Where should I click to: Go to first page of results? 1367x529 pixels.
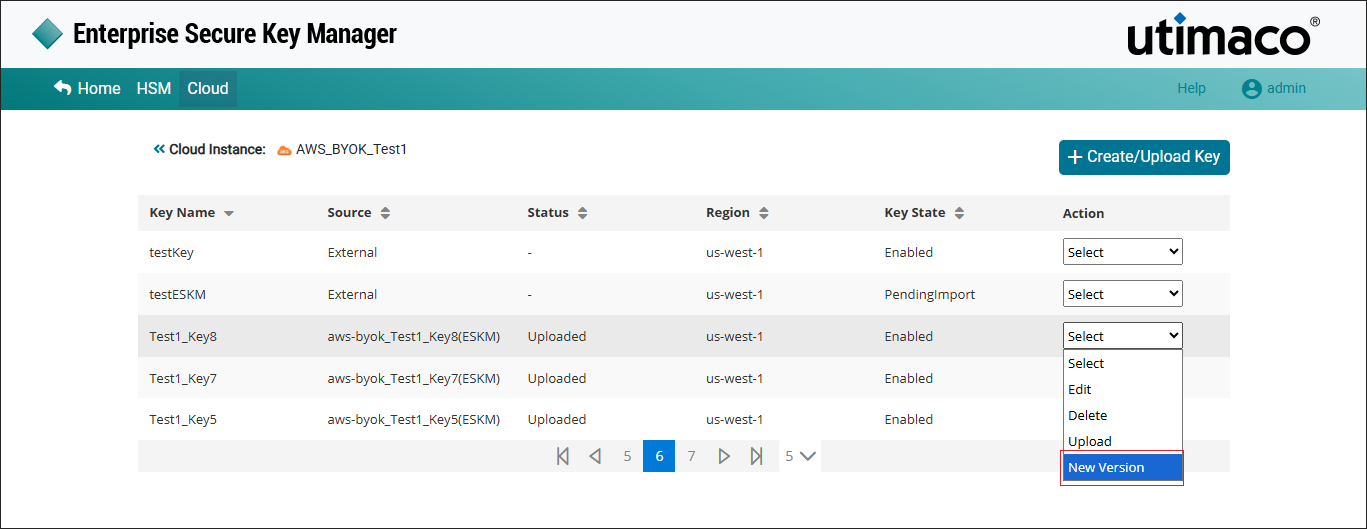coord(563,456)
